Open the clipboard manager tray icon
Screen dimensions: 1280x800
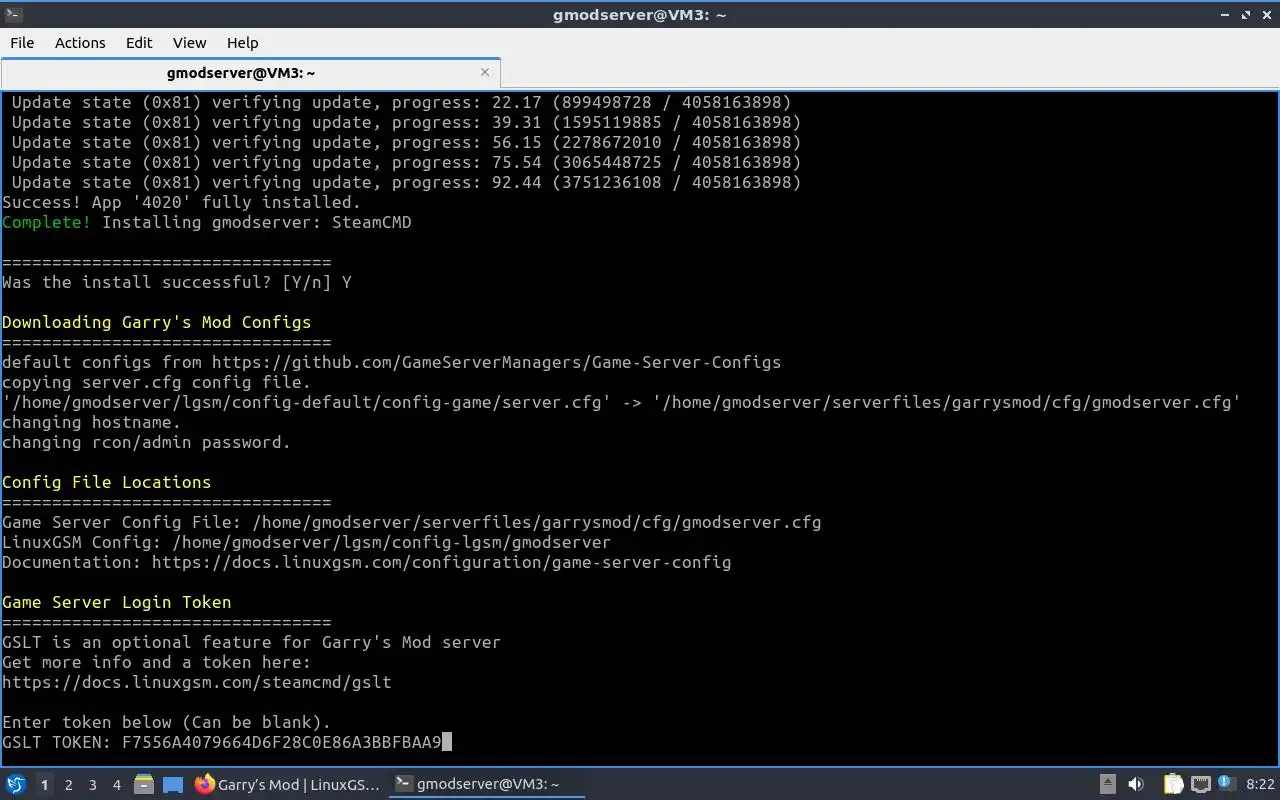coord(1173,785)
